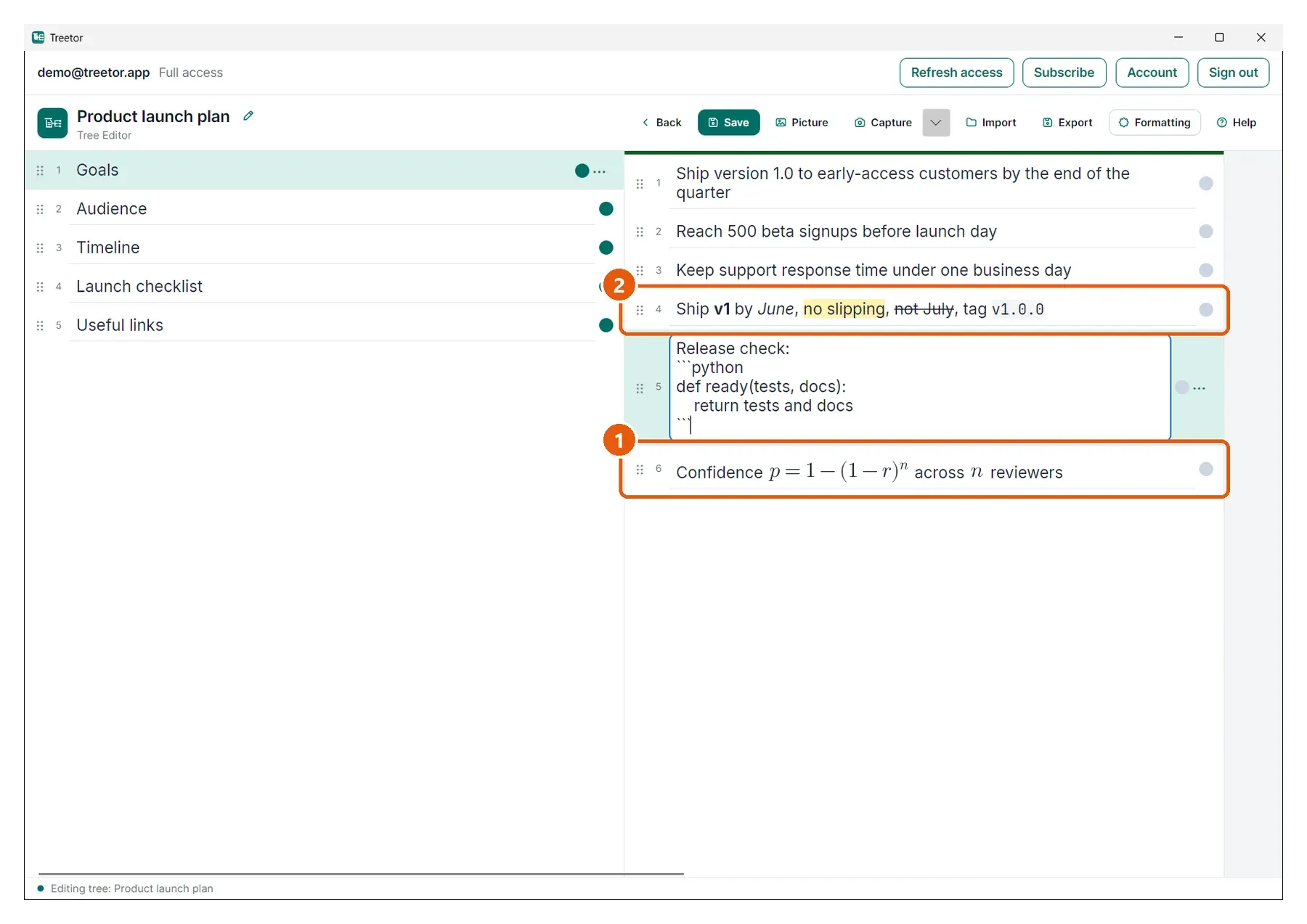The image size is (1307, 924).
Task: Toggle the grey dot on the Confidence item
Action: tap(1206, 469)
